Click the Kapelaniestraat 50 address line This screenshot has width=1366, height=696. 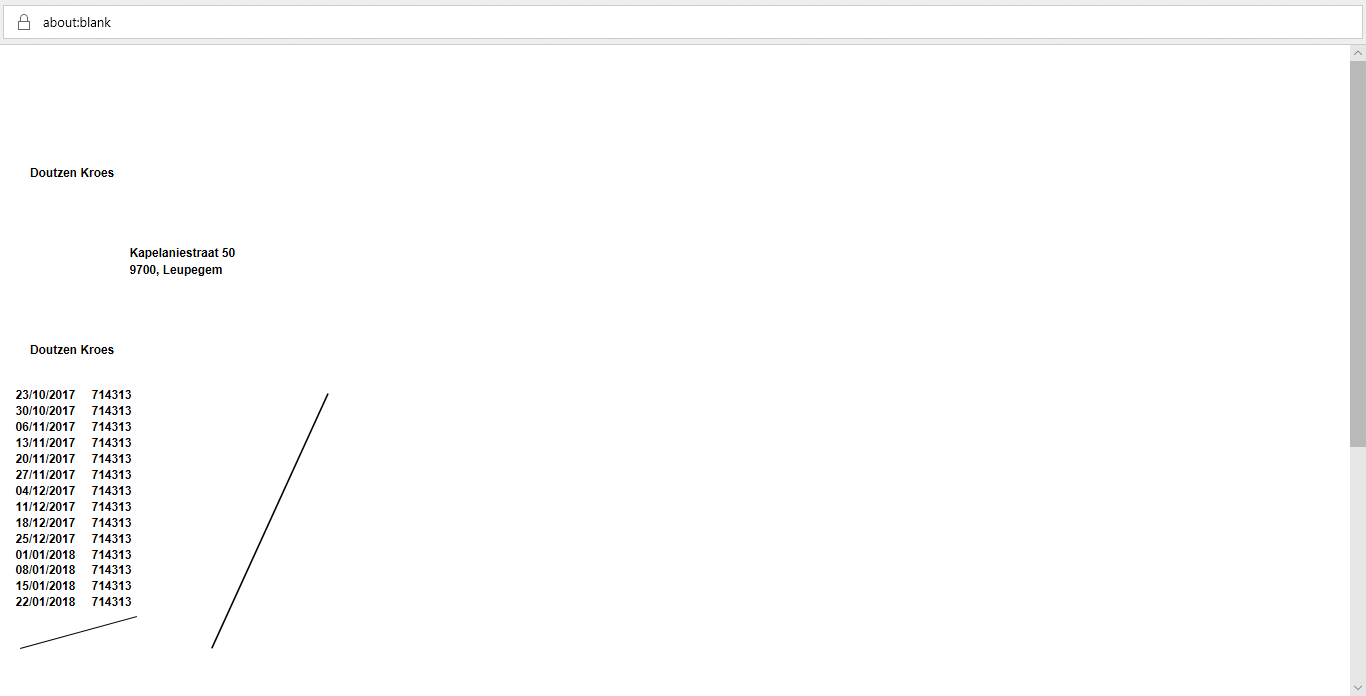pos(182,253)
